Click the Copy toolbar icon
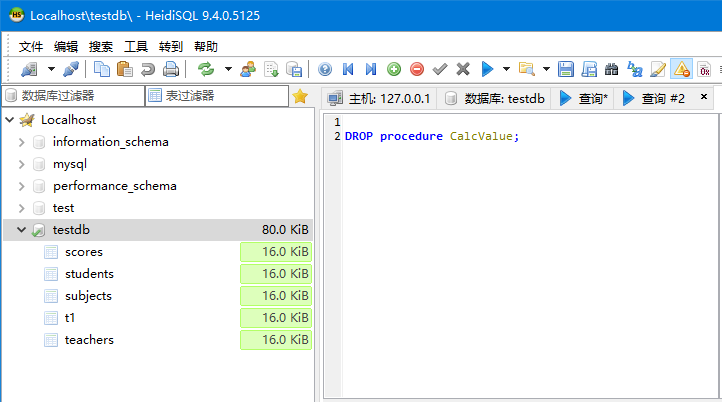Screen dimensions: 722x402 point(102,70)
